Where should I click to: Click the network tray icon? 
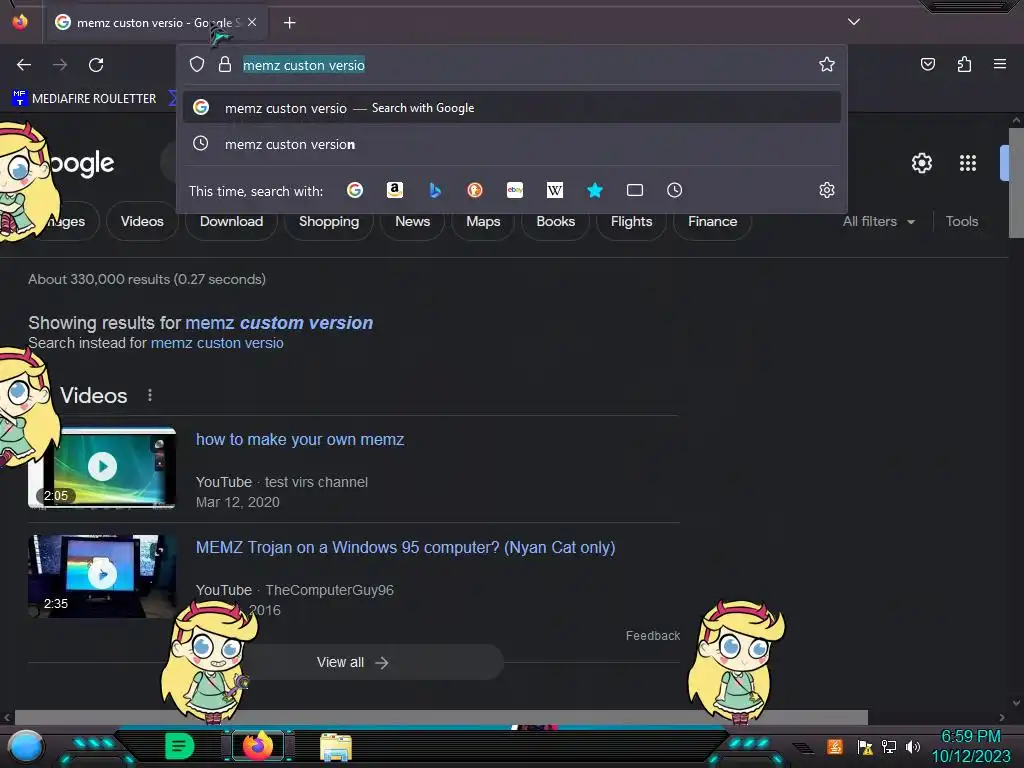889,746
